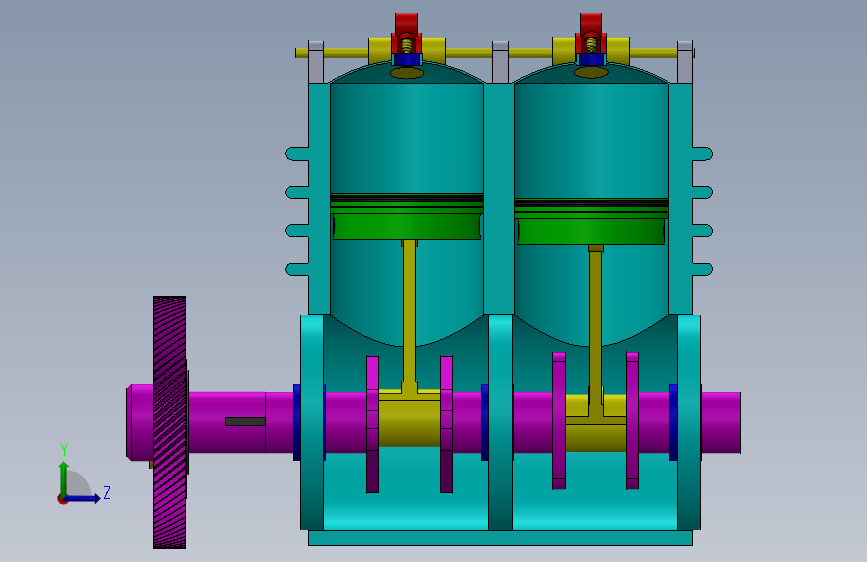Click the oval port atop the left cylinder
867x562 pixels.
[407, 73]
